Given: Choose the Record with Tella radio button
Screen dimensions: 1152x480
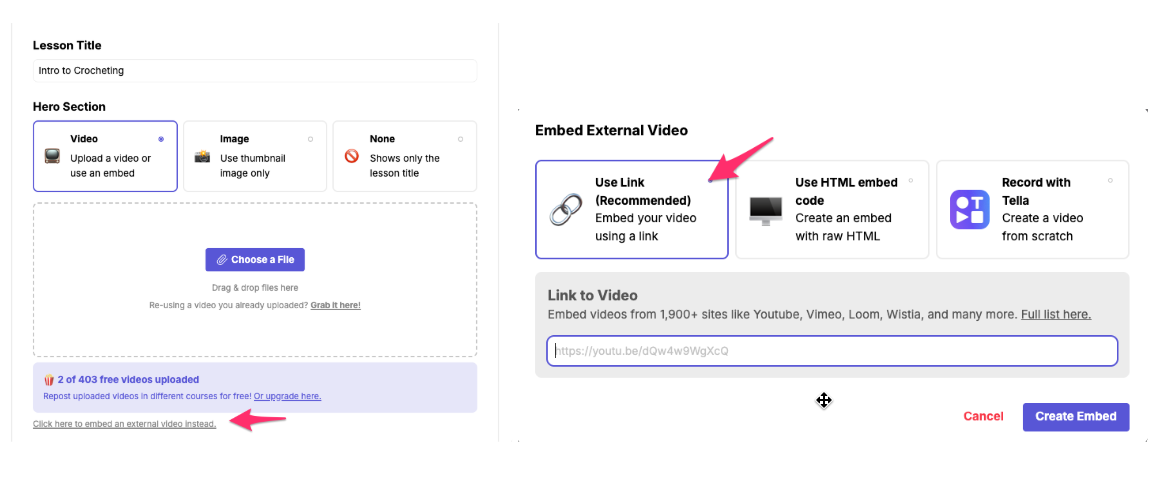Looking at the screenshot, I should pos(1110,181).
